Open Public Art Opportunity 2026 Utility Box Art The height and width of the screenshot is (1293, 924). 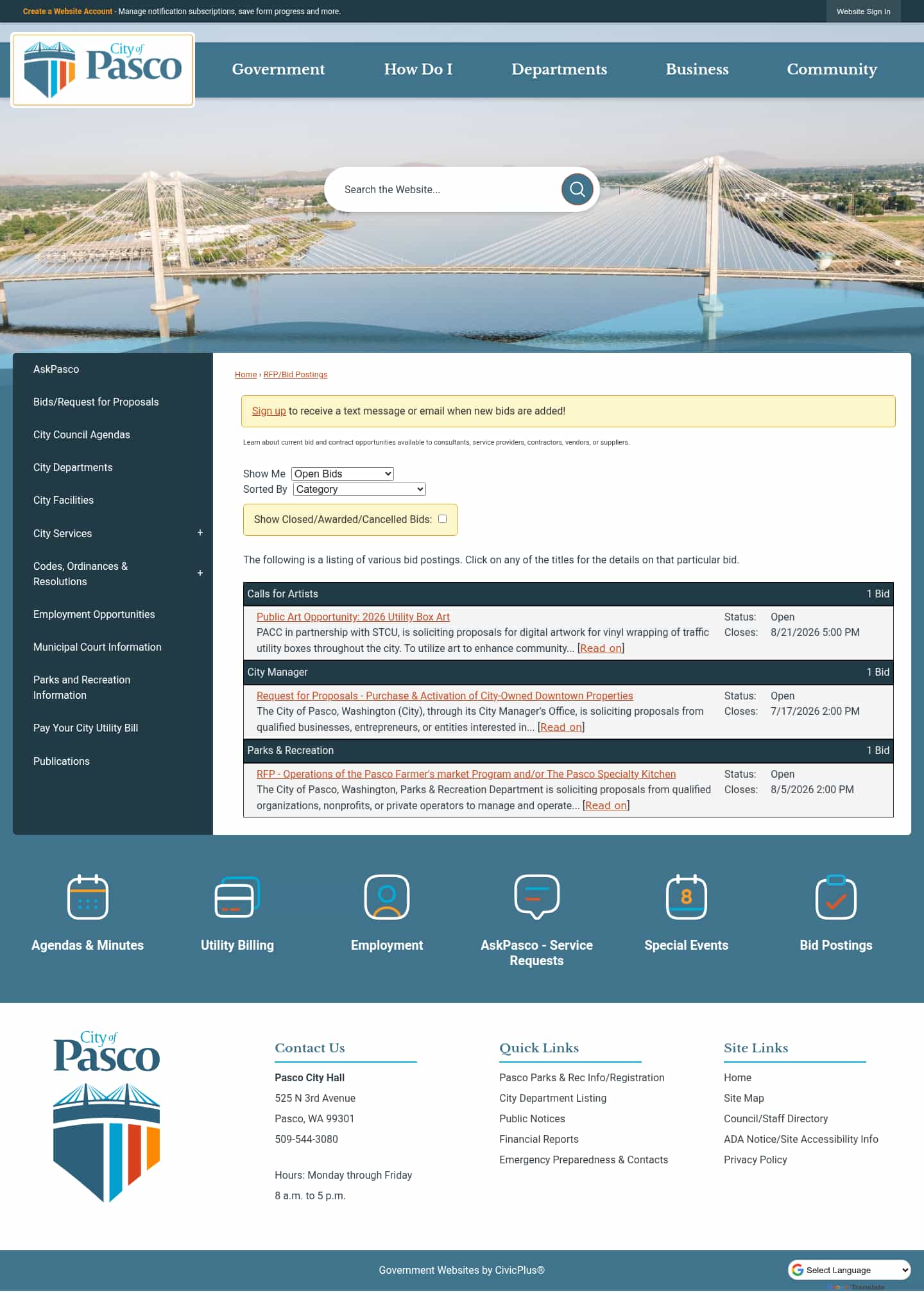point(353,617)
